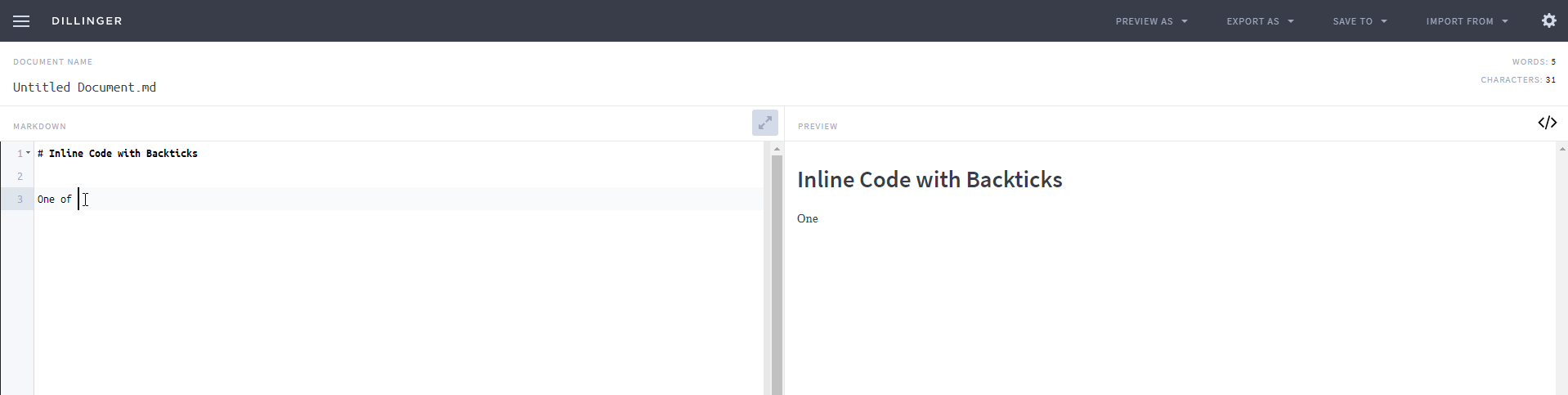
Task: Open the Export As dropdown
Action: click(x=1260, y=21)
